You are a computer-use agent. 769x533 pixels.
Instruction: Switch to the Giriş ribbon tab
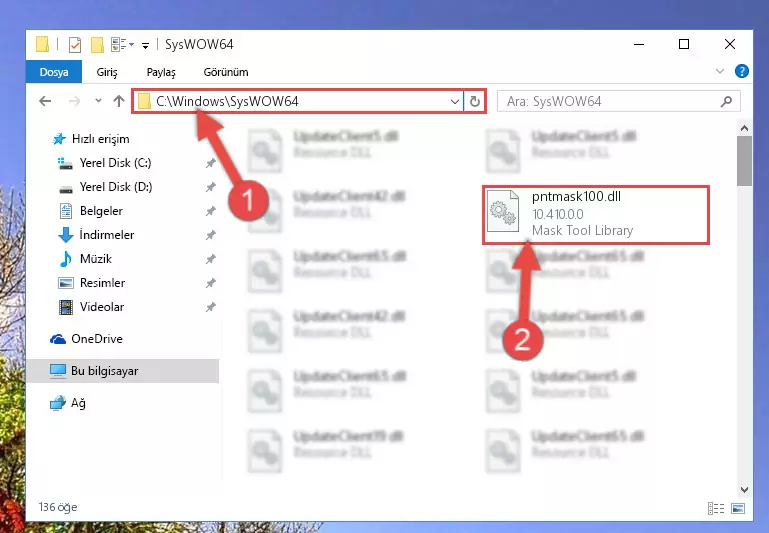tap(106, 72)
